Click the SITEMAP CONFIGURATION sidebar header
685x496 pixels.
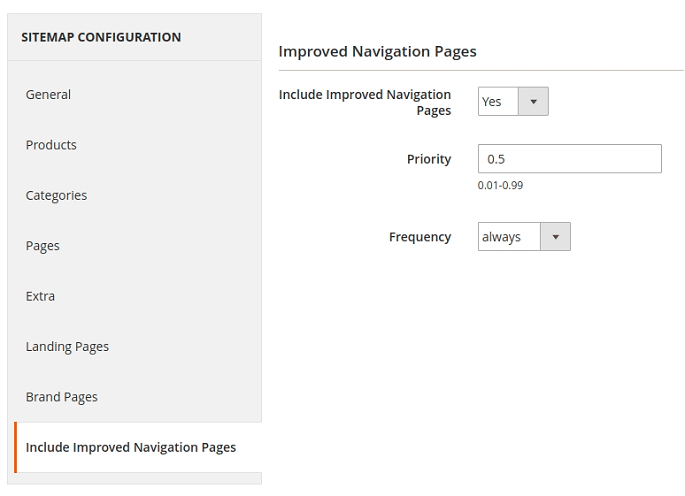point(101,37)
